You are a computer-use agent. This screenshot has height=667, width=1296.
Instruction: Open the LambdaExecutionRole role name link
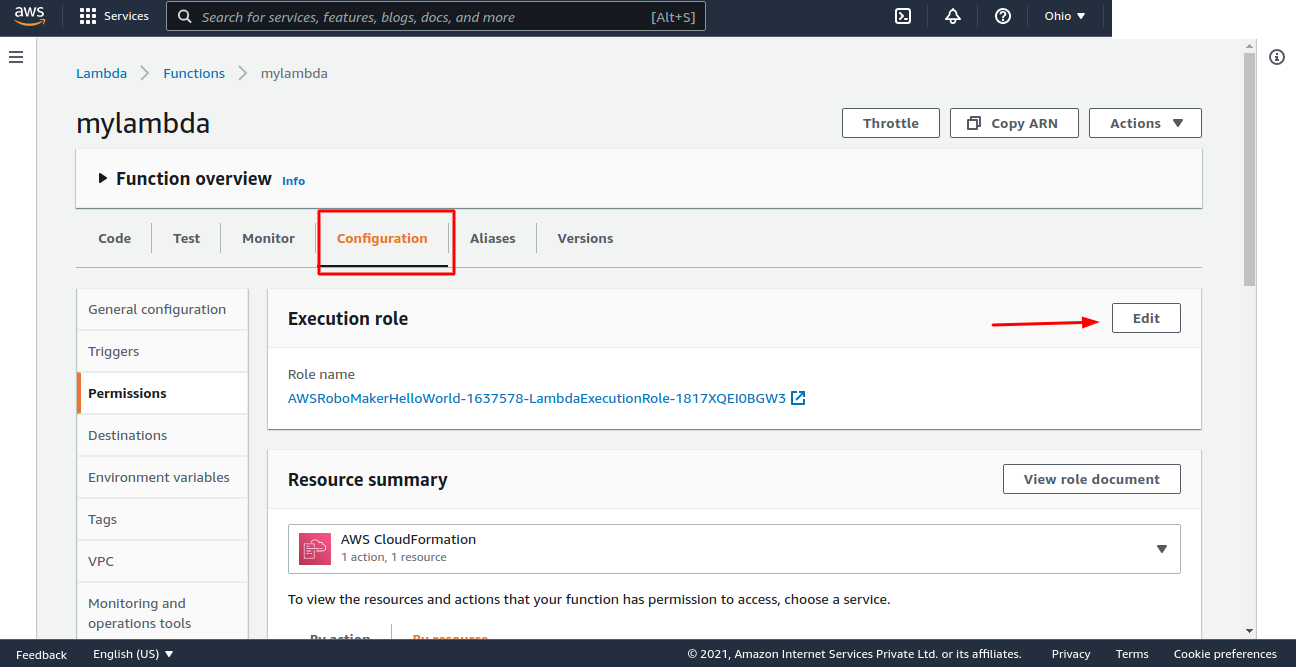tap(537, 398)
